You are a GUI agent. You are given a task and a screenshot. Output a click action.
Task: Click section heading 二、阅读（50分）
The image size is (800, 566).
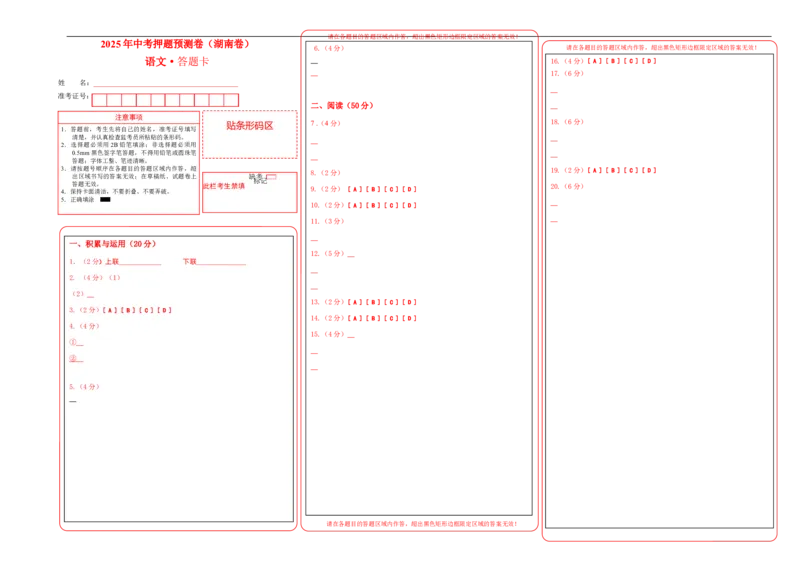point(342,106)
